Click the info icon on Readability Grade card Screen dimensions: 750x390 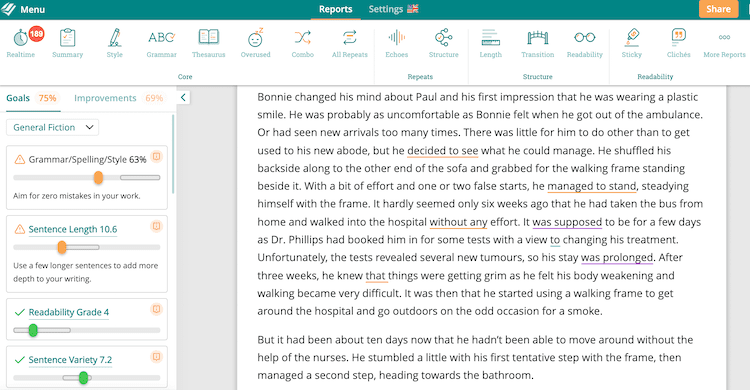(x=156, y=309)
